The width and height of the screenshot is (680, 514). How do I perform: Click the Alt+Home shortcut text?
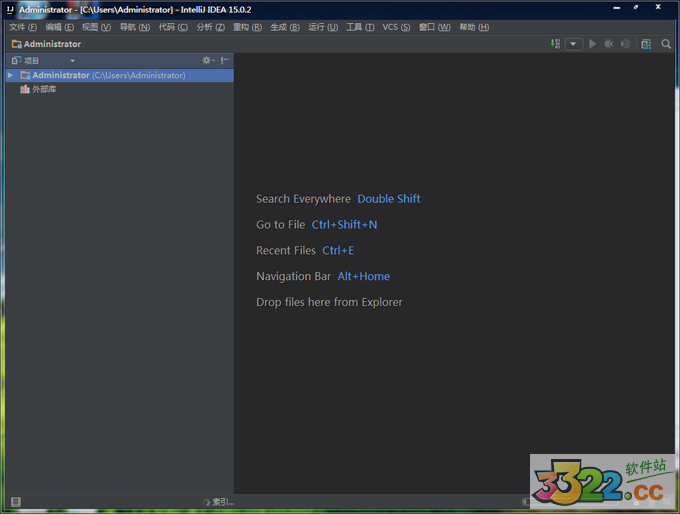coord(363,276)
